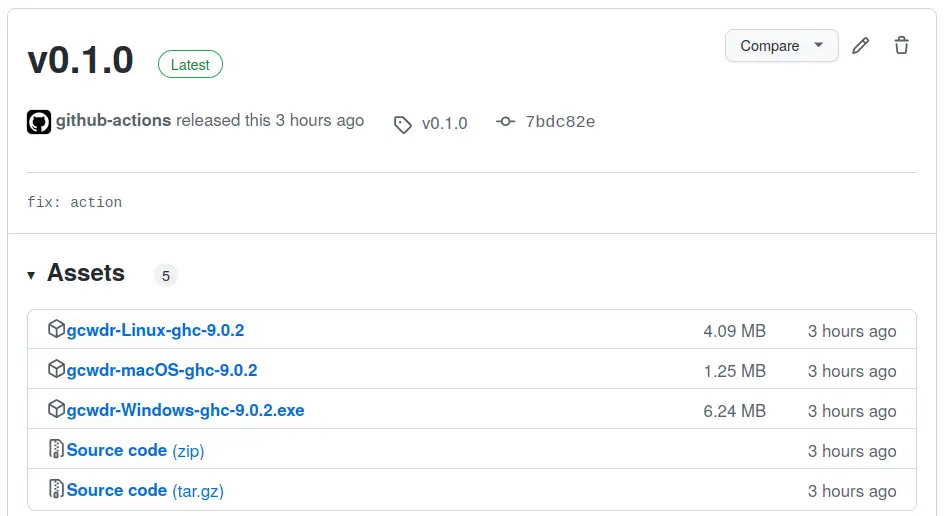The height and width of the screenshot is (516, 945).
Task: Click the github-actions avatar icon
Action: coord(39,122)
